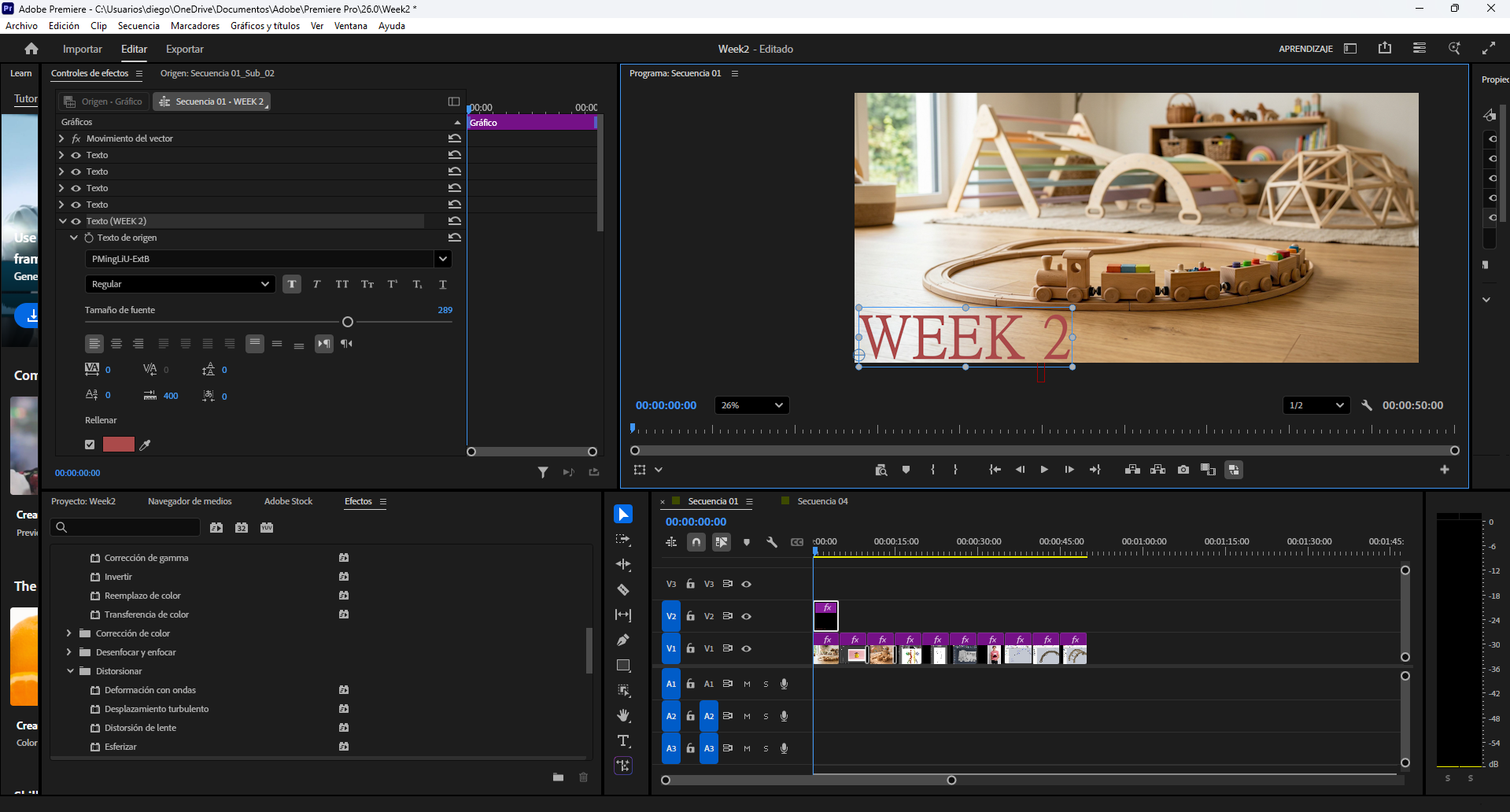Open the Secuencia menu
1510x812 pixels.
tap(138, 25)
